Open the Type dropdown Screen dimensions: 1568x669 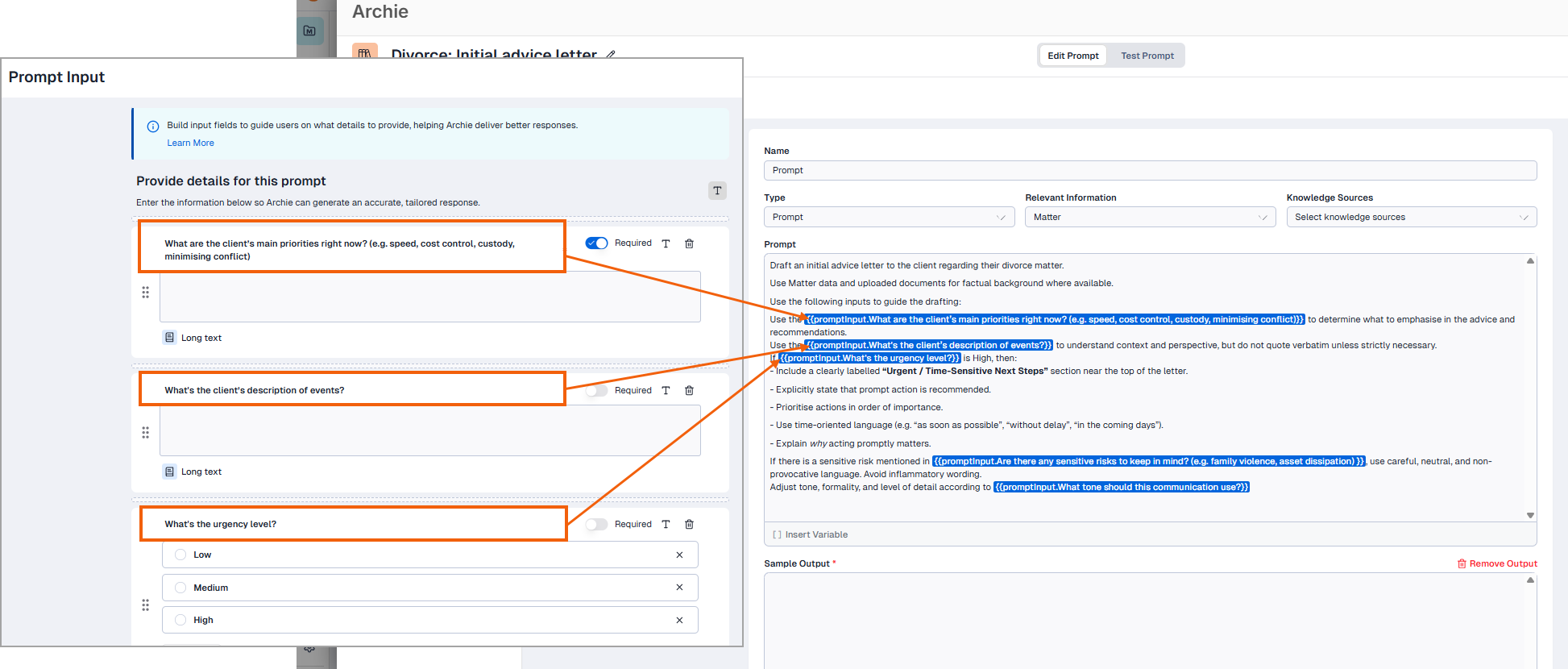pos(889,217)
